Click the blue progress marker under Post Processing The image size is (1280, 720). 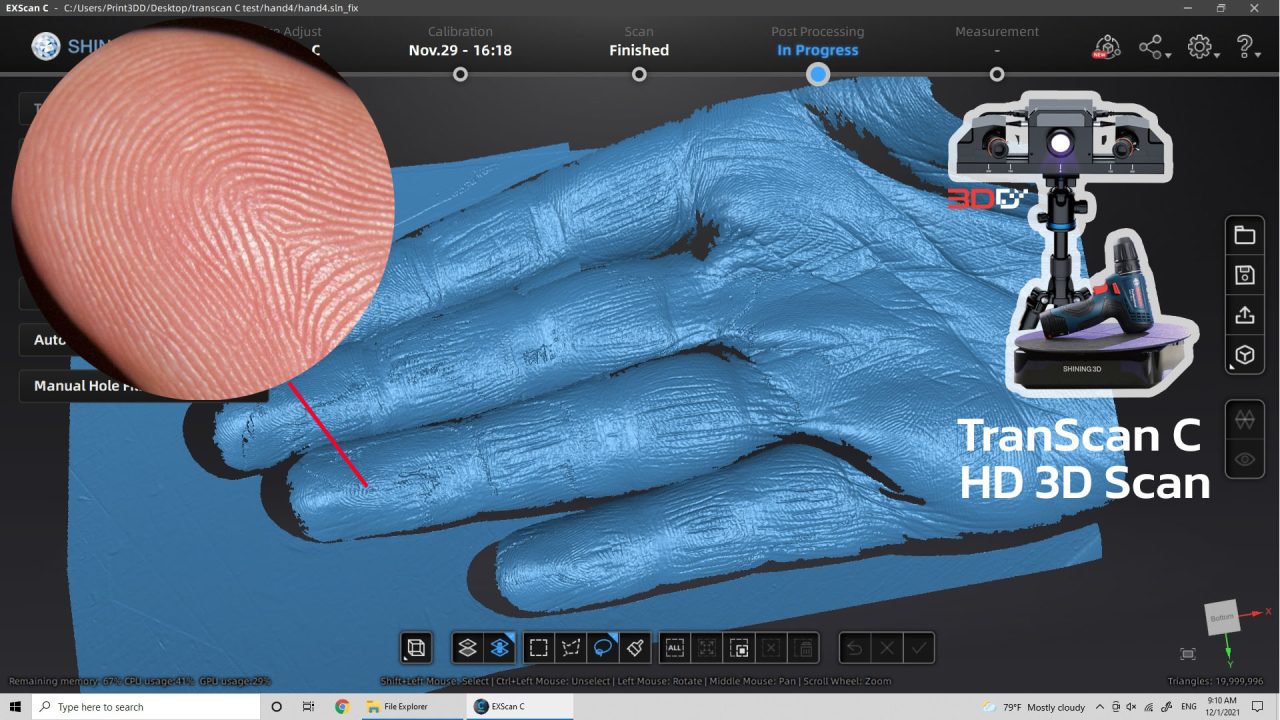point(817,74)
